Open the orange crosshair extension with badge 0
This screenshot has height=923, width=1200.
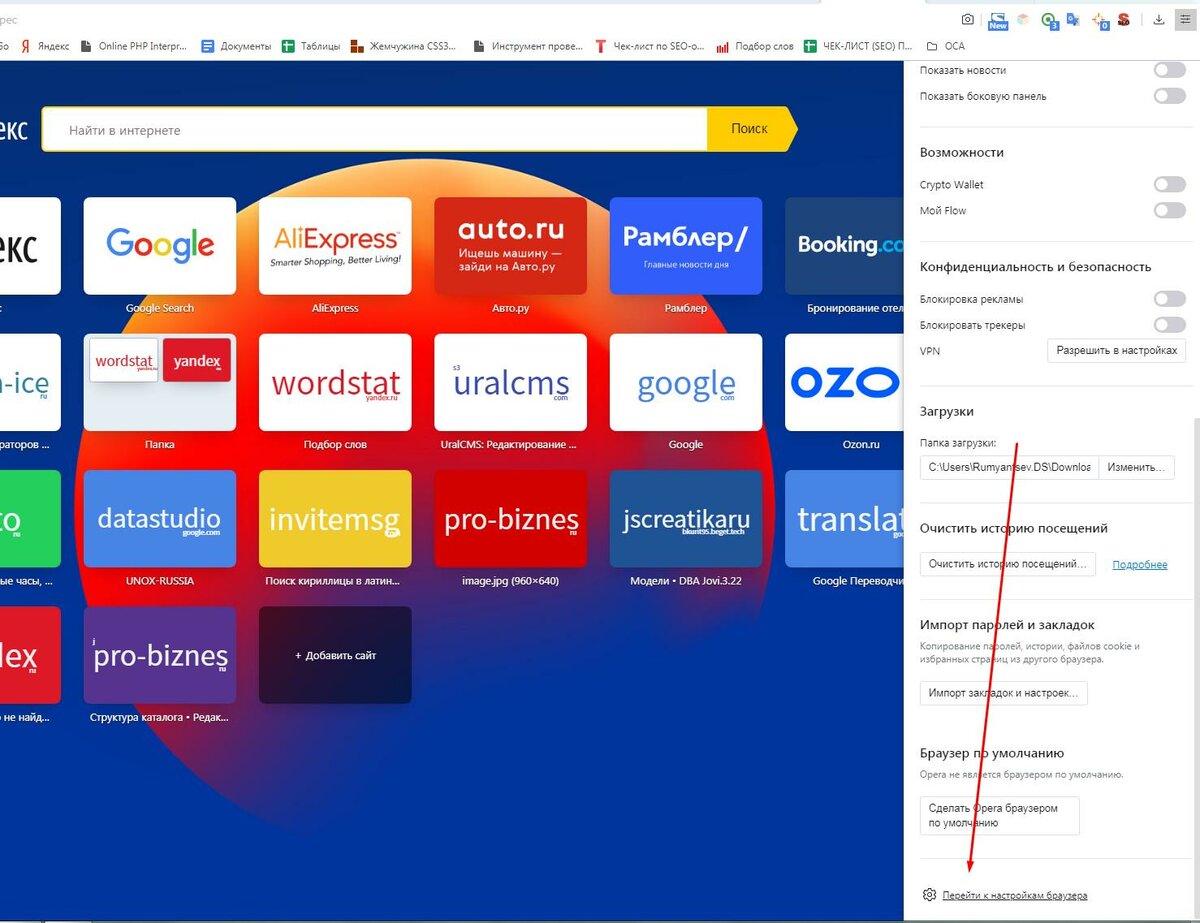coord(1100,20)
